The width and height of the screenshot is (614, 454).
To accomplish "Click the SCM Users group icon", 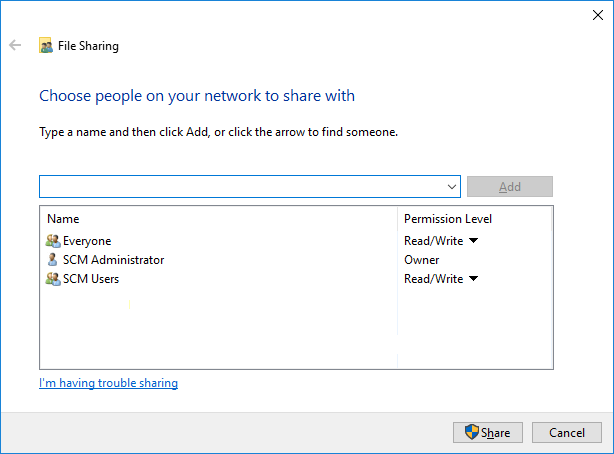I will point(53,279).
